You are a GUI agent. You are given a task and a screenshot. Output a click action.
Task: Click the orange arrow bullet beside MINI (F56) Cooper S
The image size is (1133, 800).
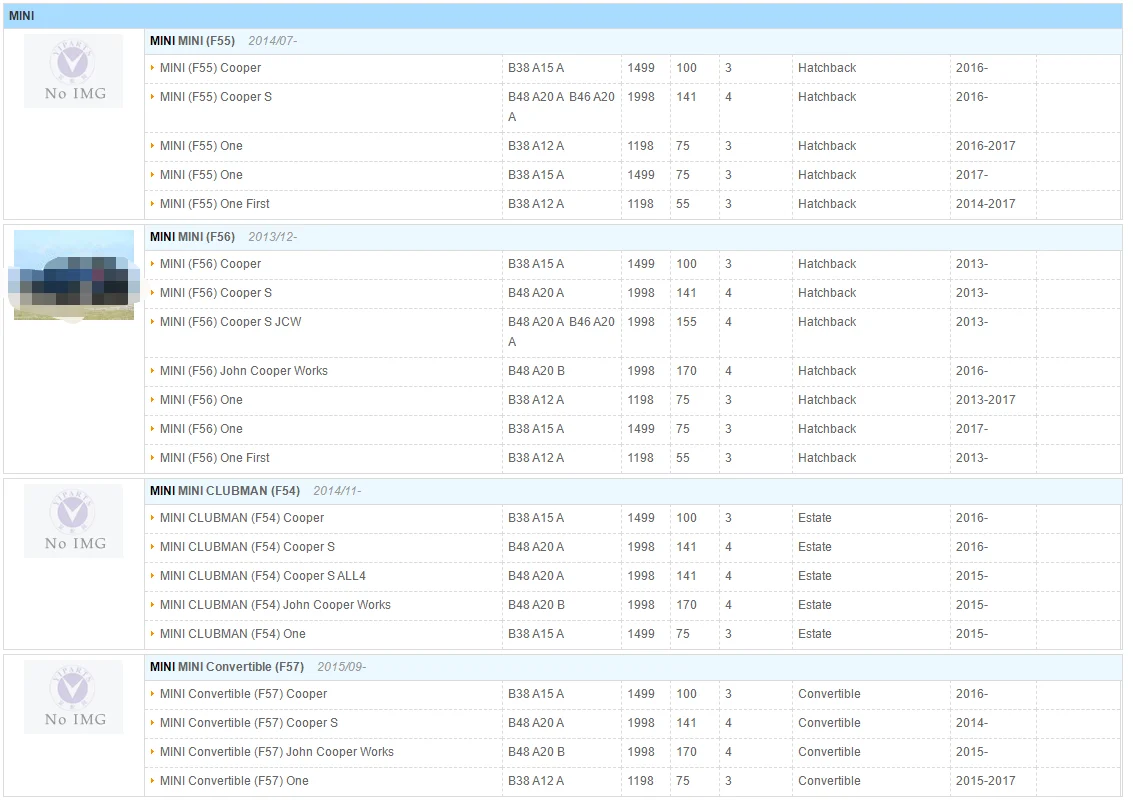click(152, 293)
